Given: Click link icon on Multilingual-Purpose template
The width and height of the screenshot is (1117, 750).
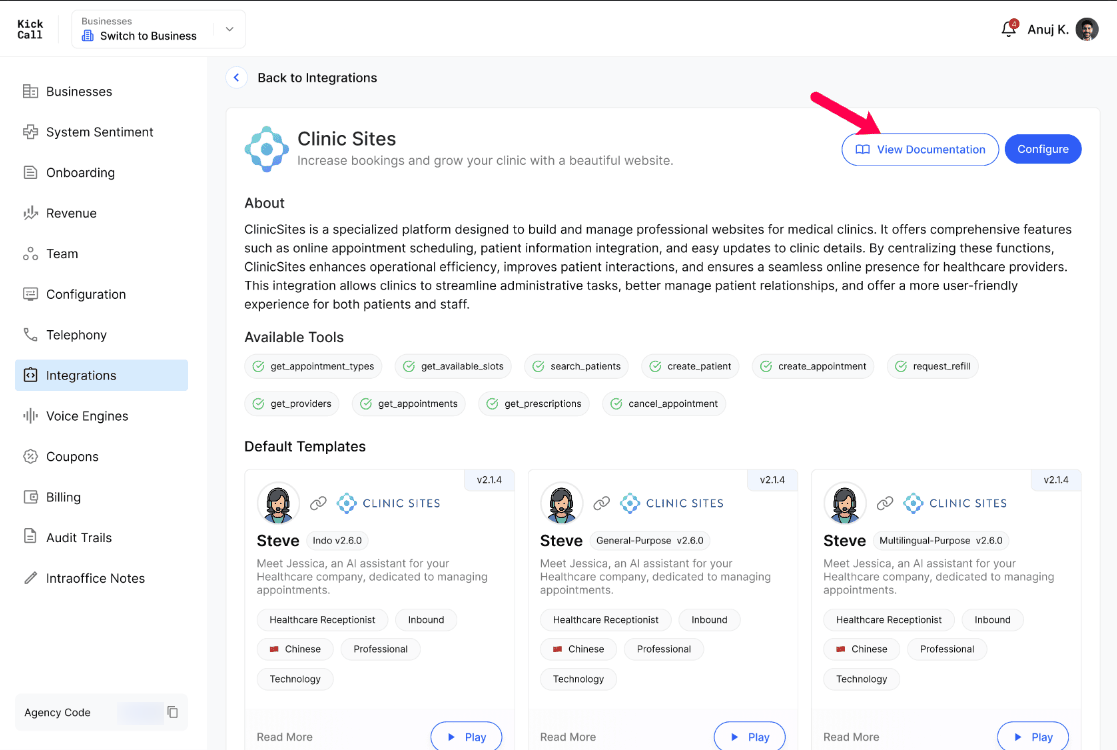Looking at the screenshot, I should click(885, 503).
